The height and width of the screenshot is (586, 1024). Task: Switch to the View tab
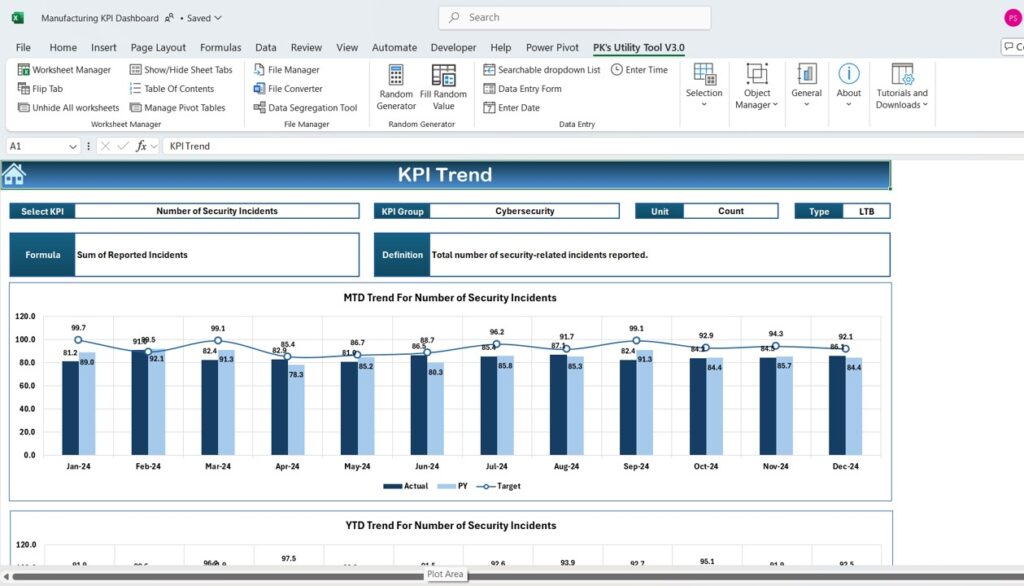347,48
